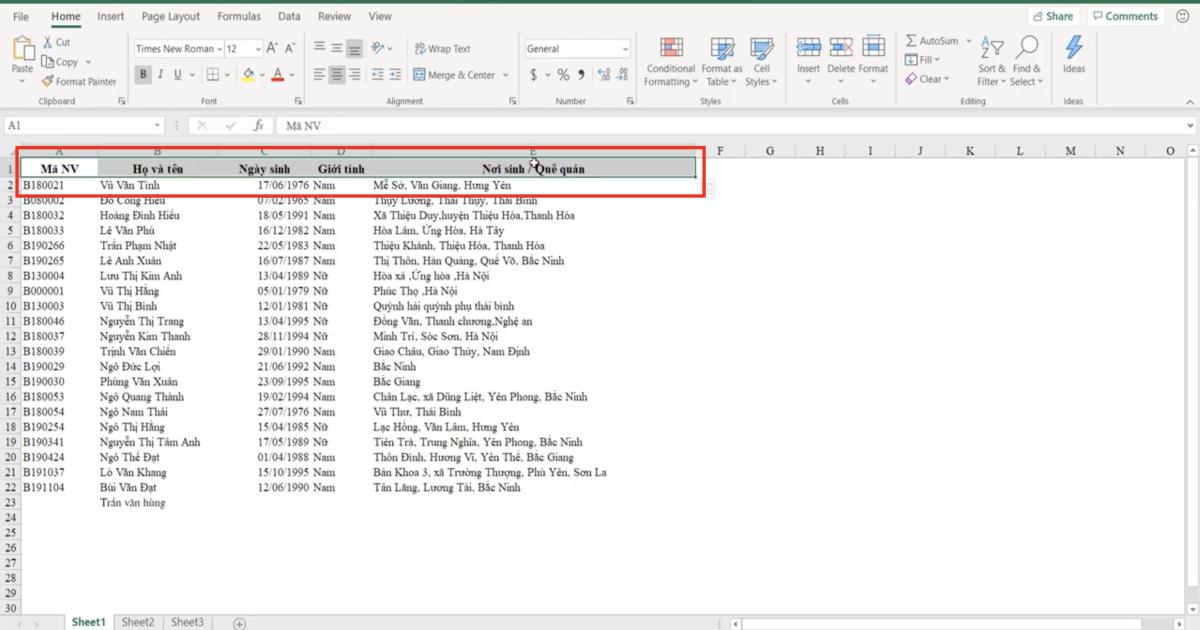Open the Comments pane button

(1124, 16)
